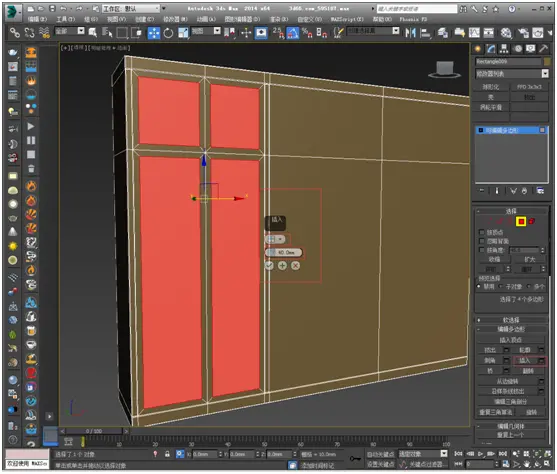Screen dimensions: 557x474
Task: Select the Move tool in main toolbar
Action: (x=154, y=33)
